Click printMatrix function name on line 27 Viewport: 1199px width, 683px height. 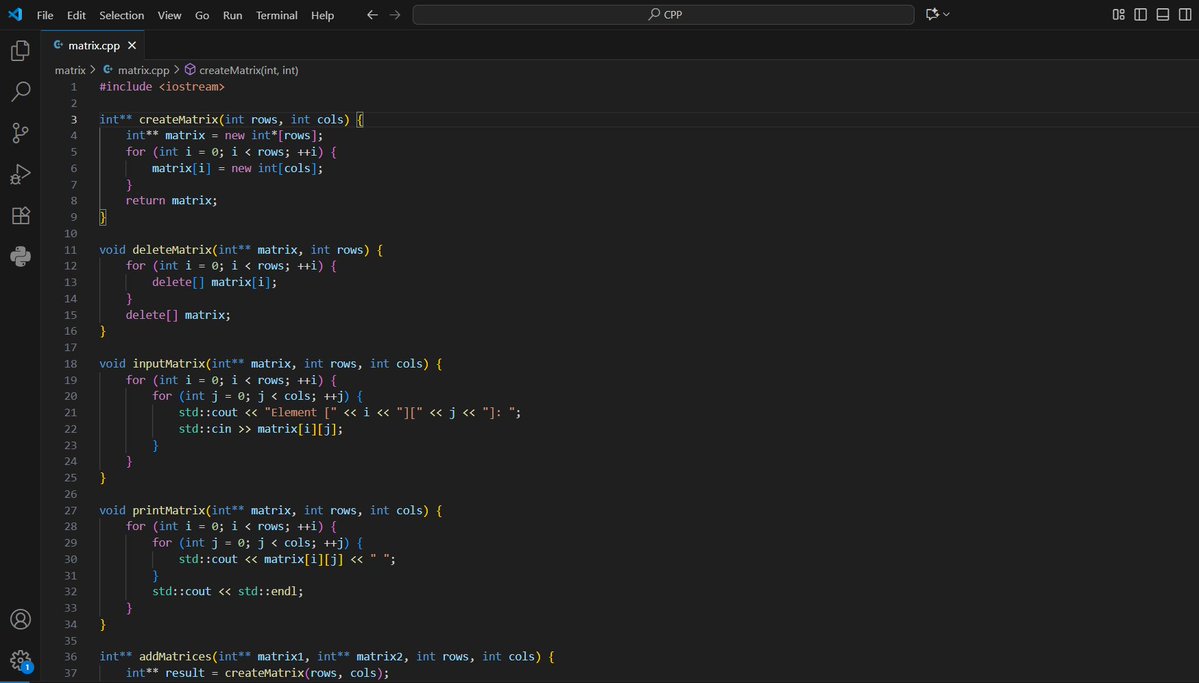169,510
